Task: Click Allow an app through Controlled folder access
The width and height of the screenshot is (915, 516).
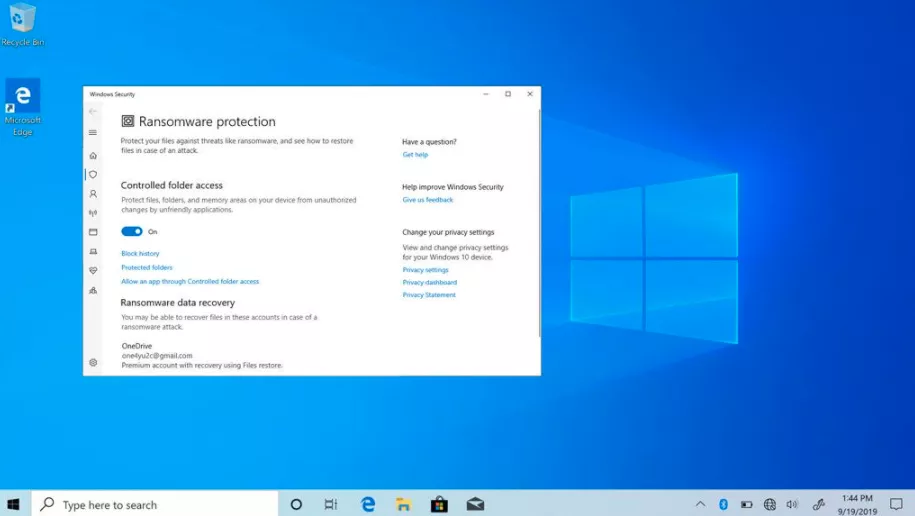Action: point(190,281)
